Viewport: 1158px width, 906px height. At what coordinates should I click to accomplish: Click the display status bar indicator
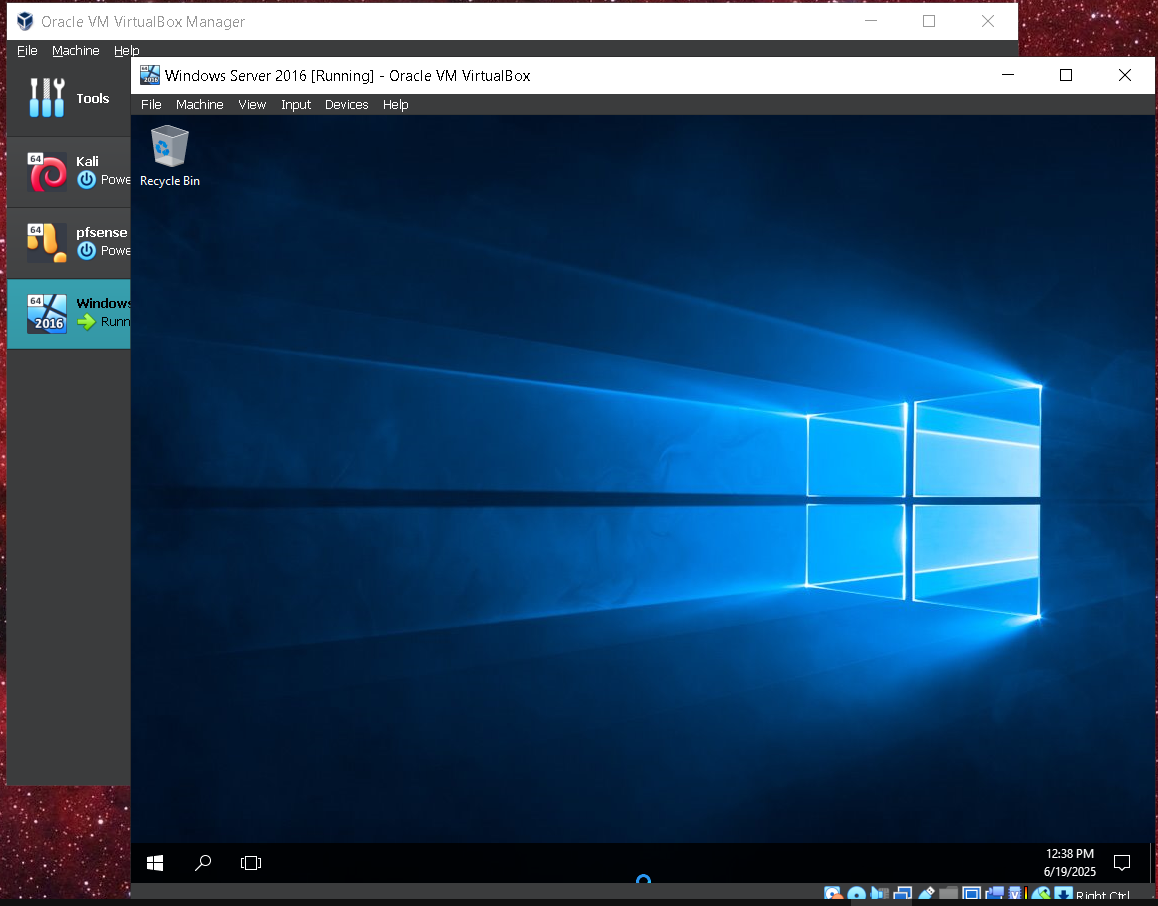pos(972,893)
